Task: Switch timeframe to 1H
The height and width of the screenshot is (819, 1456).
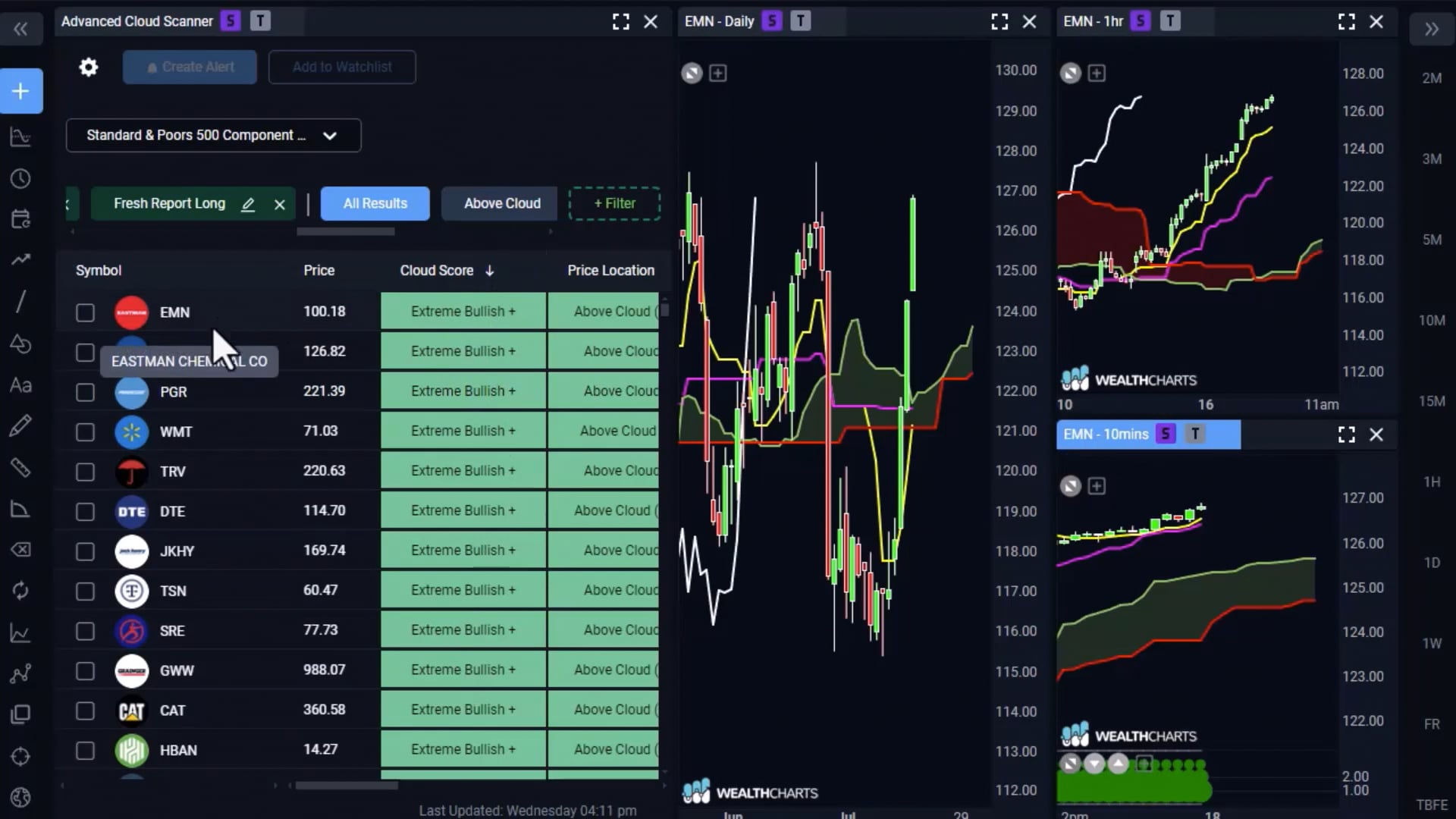Action: (x=1432, y=482)
